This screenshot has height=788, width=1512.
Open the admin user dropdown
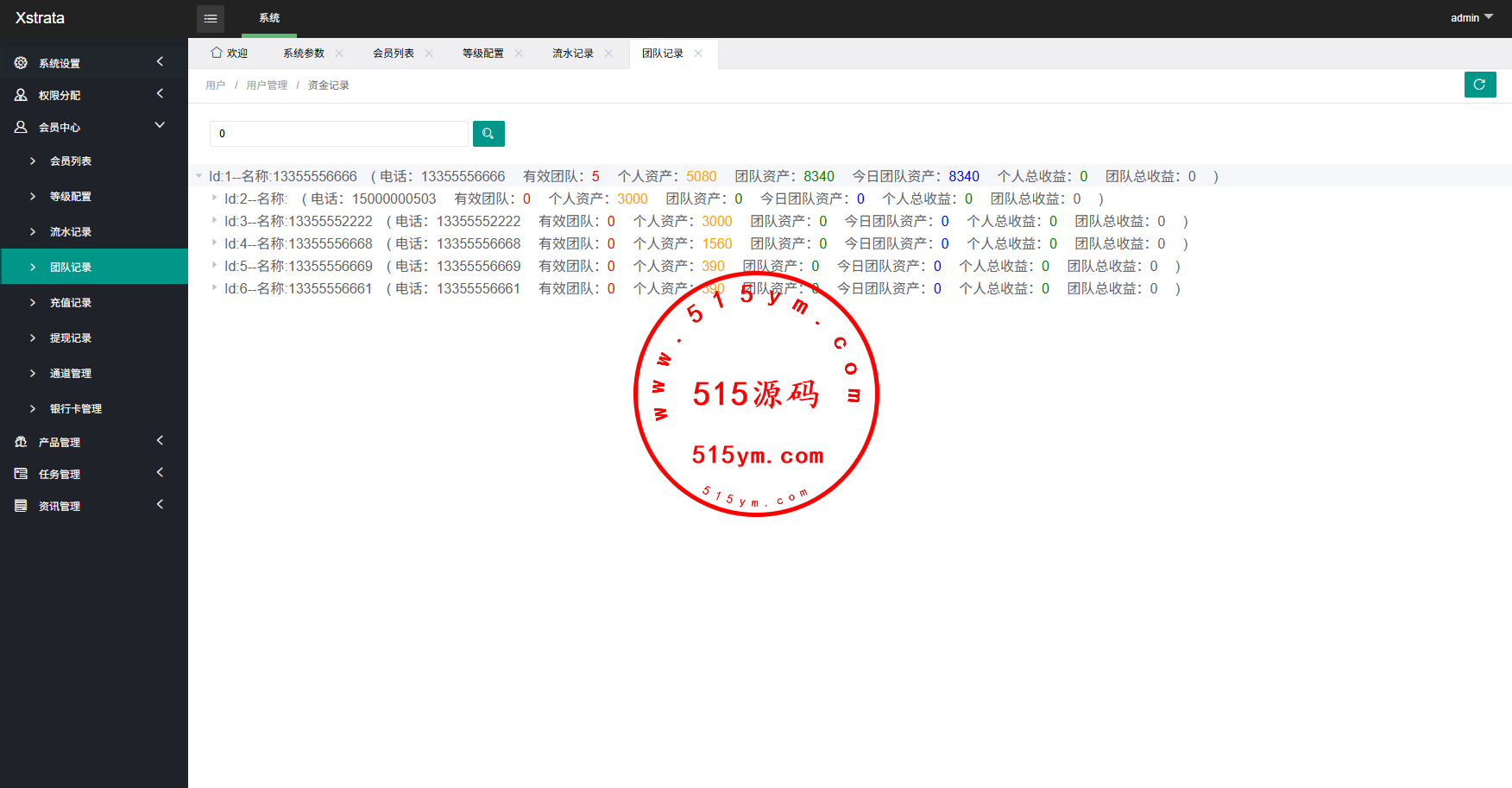click(1471, 18)
